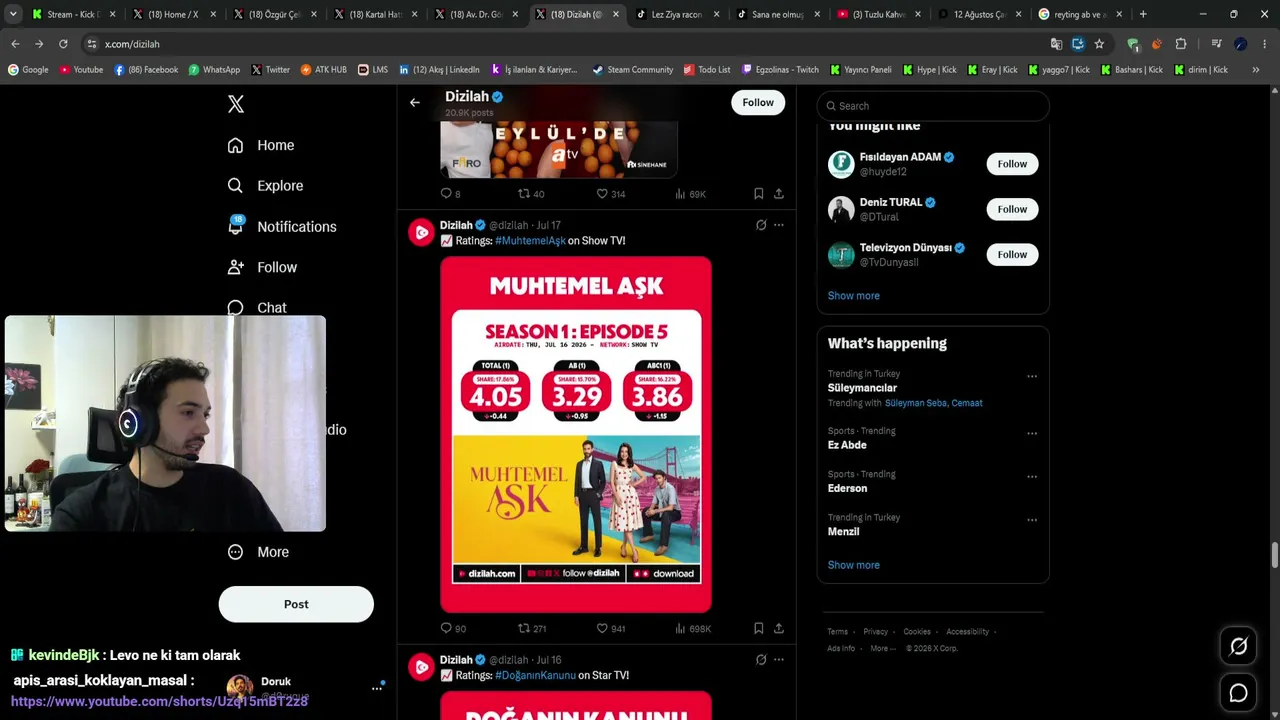This screenshot has width=1280, height=720.
Task: Switch to the Tuzlu Kahve YouTube tab
Action: (878, 14)
